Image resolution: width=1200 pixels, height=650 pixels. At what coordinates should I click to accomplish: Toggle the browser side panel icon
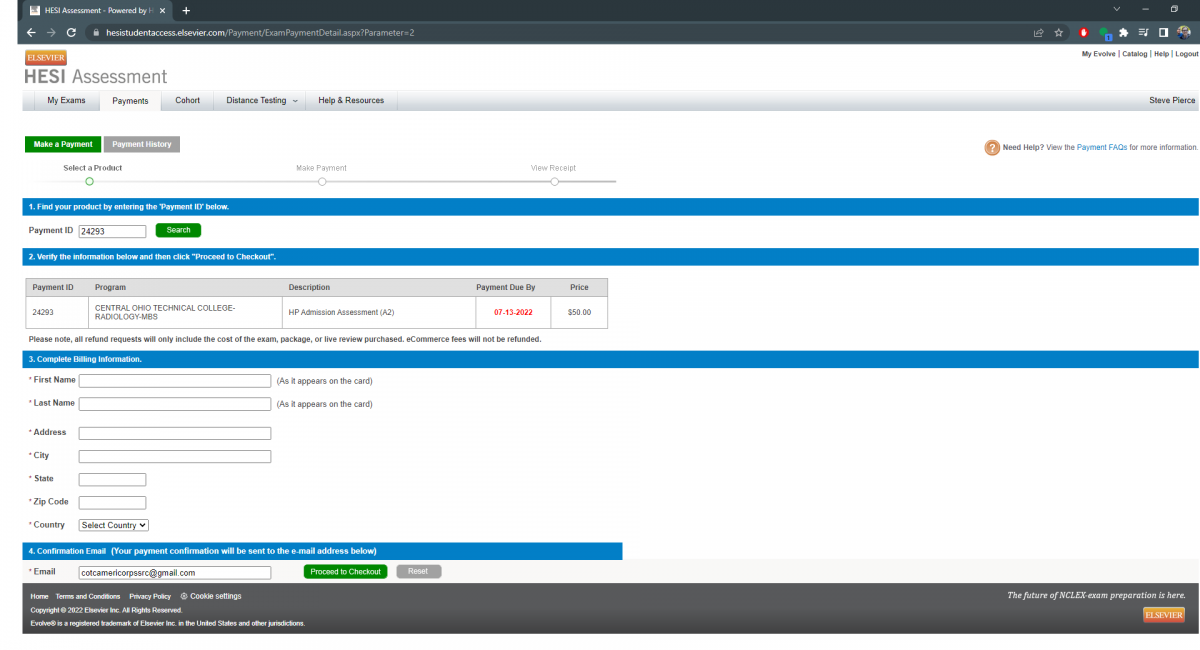point(1163,32)
